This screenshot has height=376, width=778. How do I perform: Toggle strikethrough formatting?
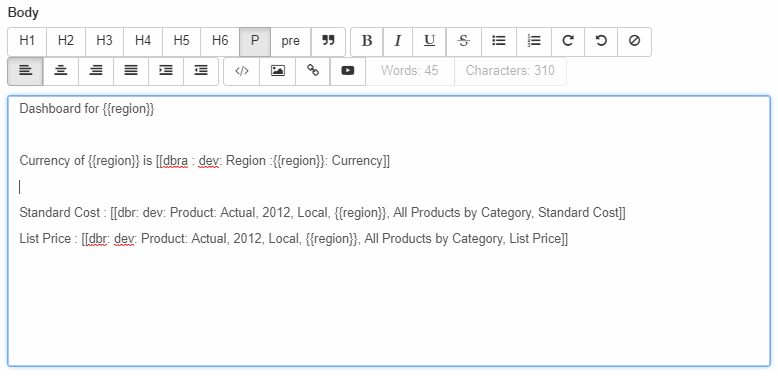point(464,42)
